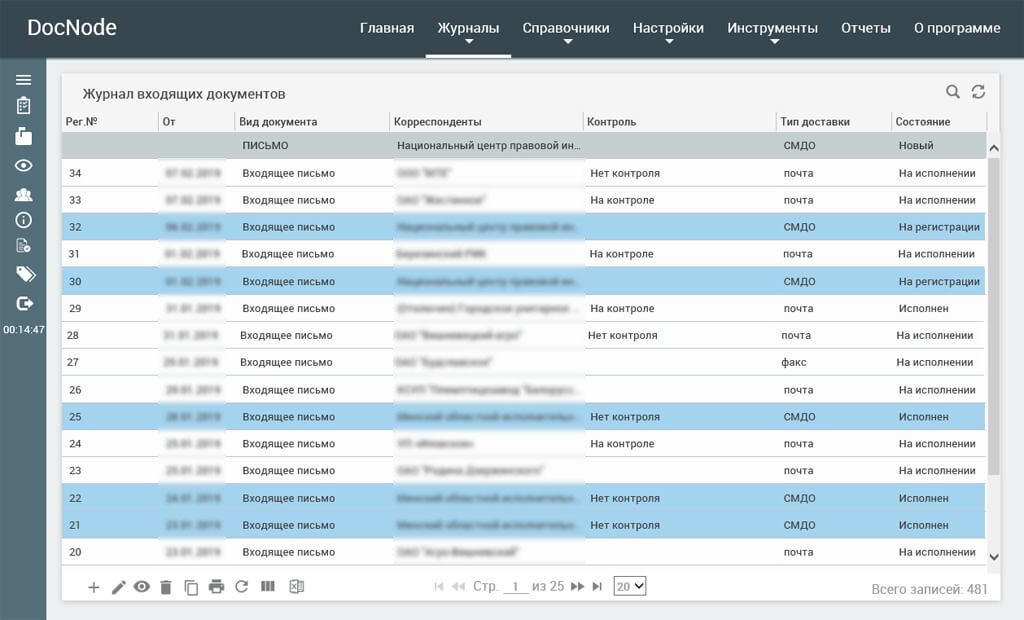The image size is (1024, 620).
Task: Print using the printer icon
Action: coord(216,587)
